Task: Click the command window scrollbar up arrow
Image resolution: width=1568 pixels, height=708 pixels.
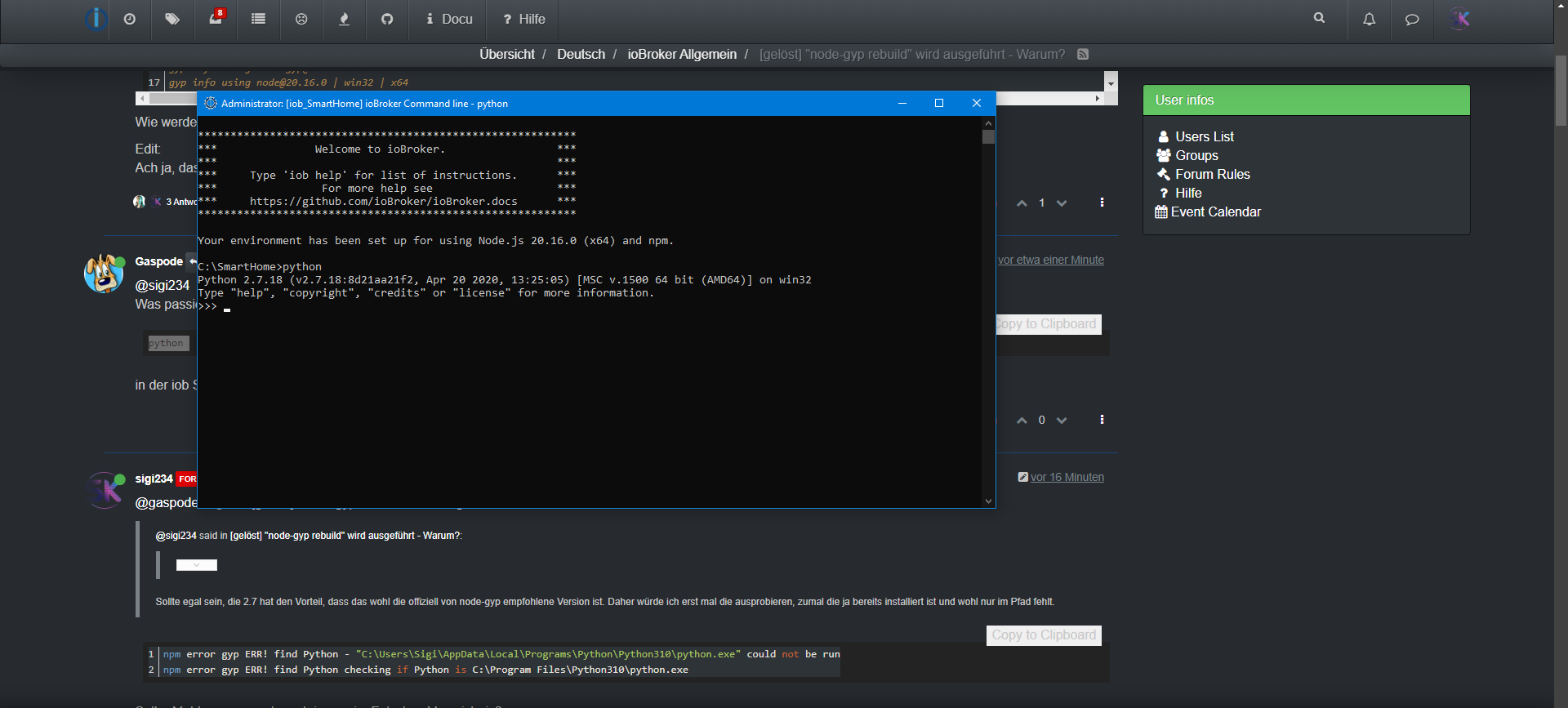Action: (988, 122)
